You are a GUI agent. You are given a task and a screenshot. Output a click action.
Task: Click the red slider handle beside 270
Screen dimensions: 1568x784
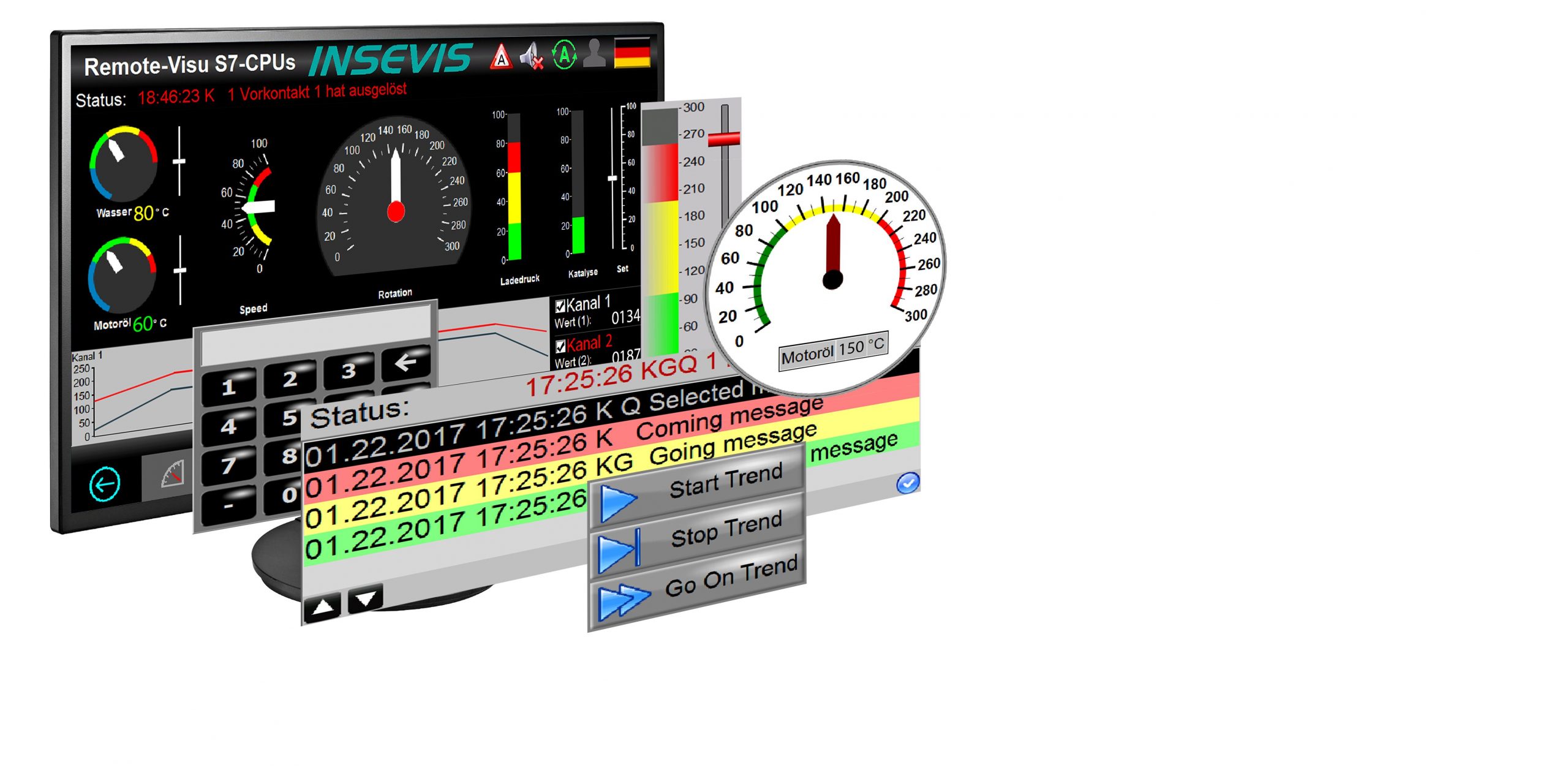coord(723,139)
